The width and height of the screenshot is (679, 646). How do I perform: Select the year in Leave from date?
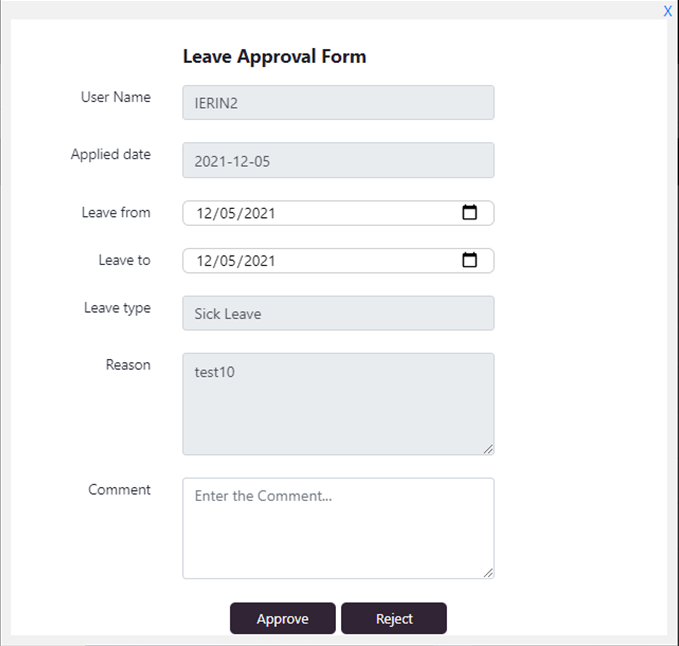coord(259,213)
